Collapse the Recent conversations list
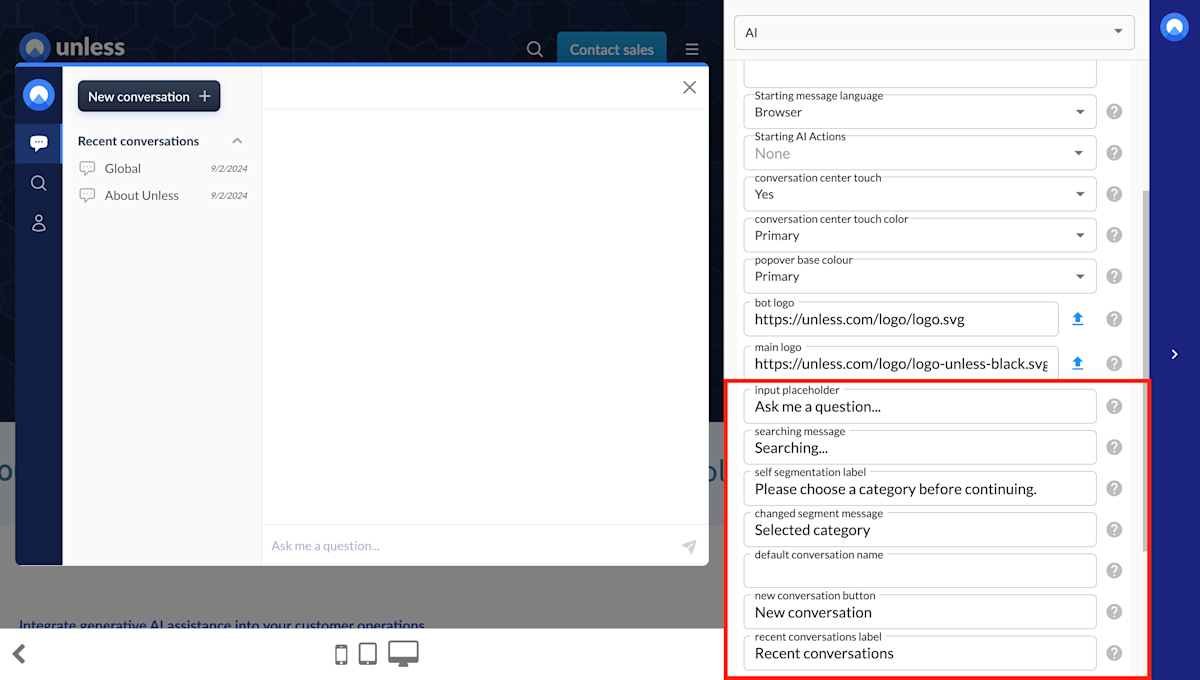Screen dimensions: 1200x680 tap(237, 141)
